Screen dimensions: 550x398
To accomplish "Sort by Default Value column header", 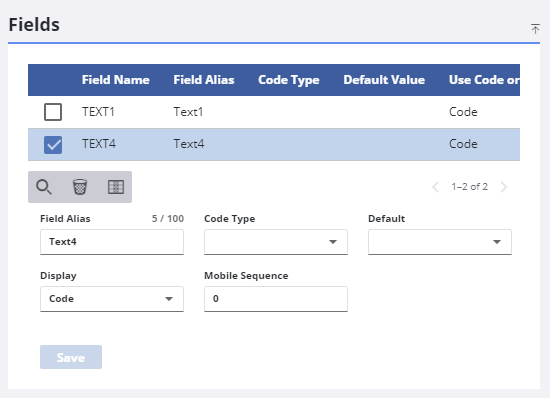I will [384, 80].
